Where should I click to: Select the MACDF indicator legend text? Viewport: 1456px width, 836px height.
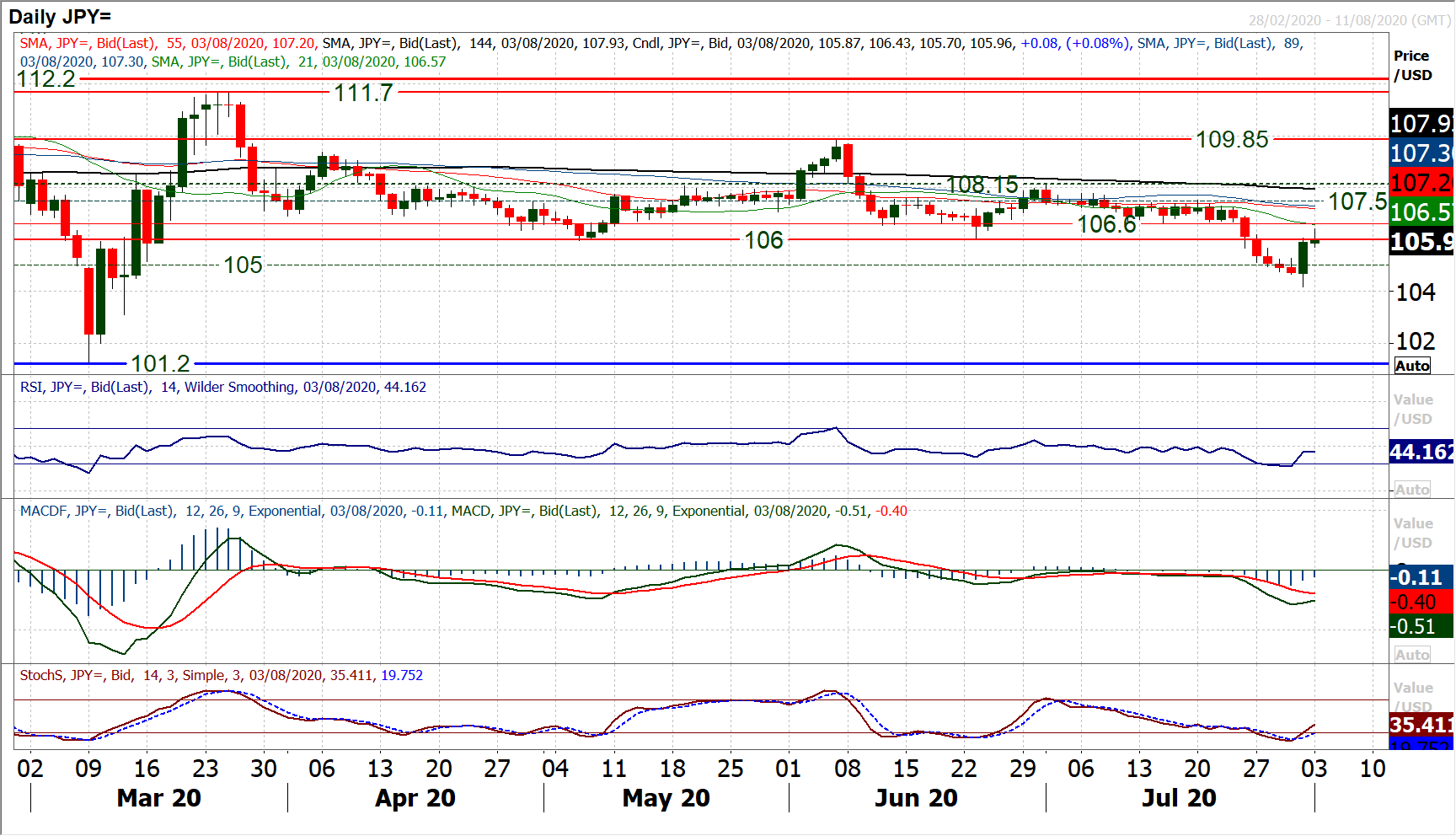coord(463,512)
